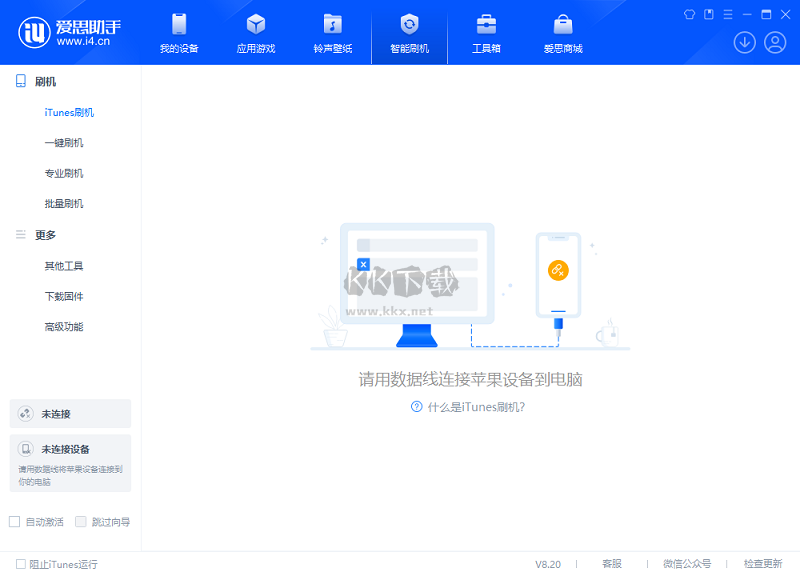800x576 pixels.
Task: Collapse the 刷机 section header
Action: [45, 82]
